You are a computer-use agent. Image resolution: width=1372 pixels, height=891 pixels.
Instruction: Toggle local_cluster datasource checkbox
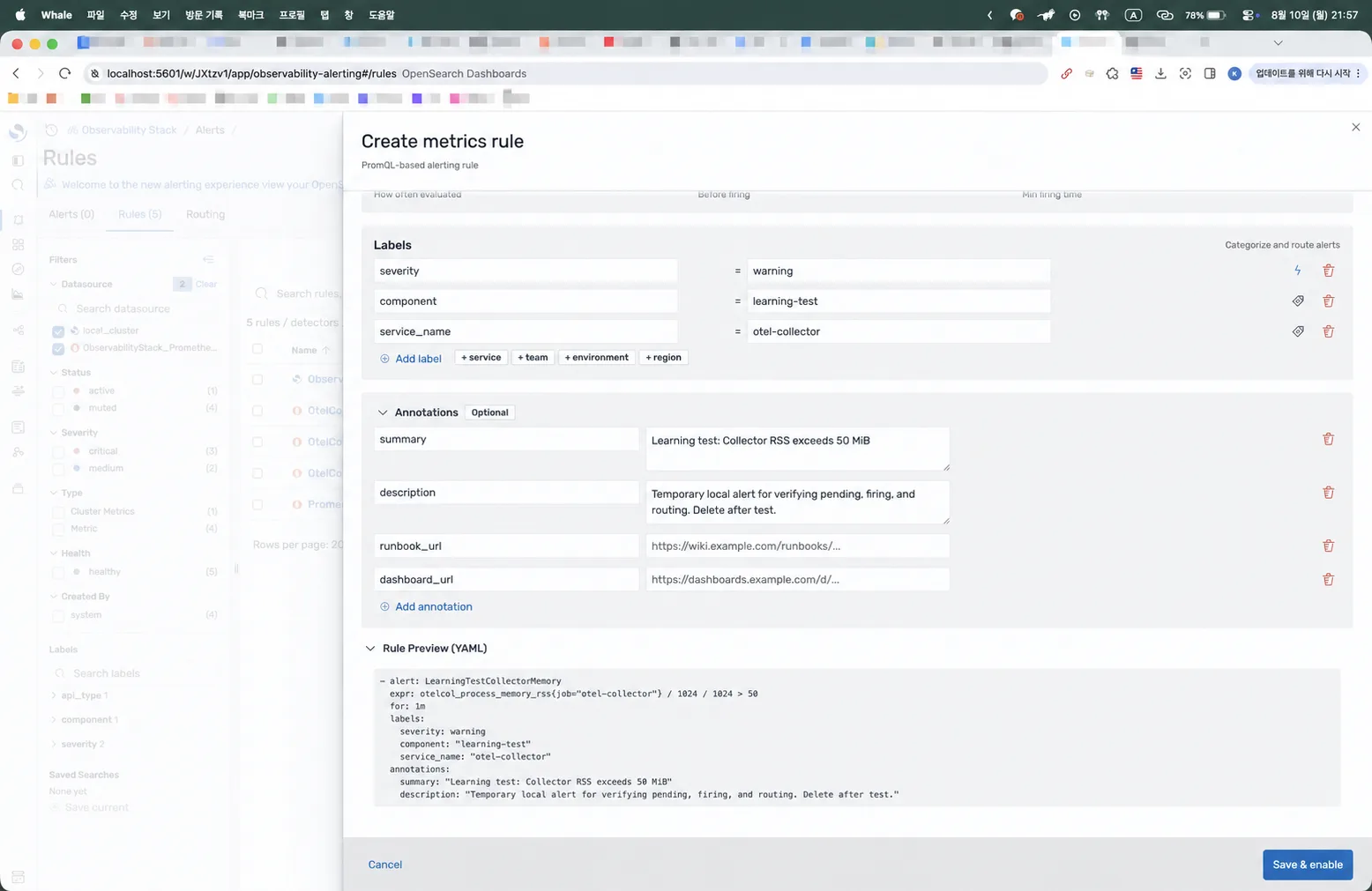coord(58,331)
